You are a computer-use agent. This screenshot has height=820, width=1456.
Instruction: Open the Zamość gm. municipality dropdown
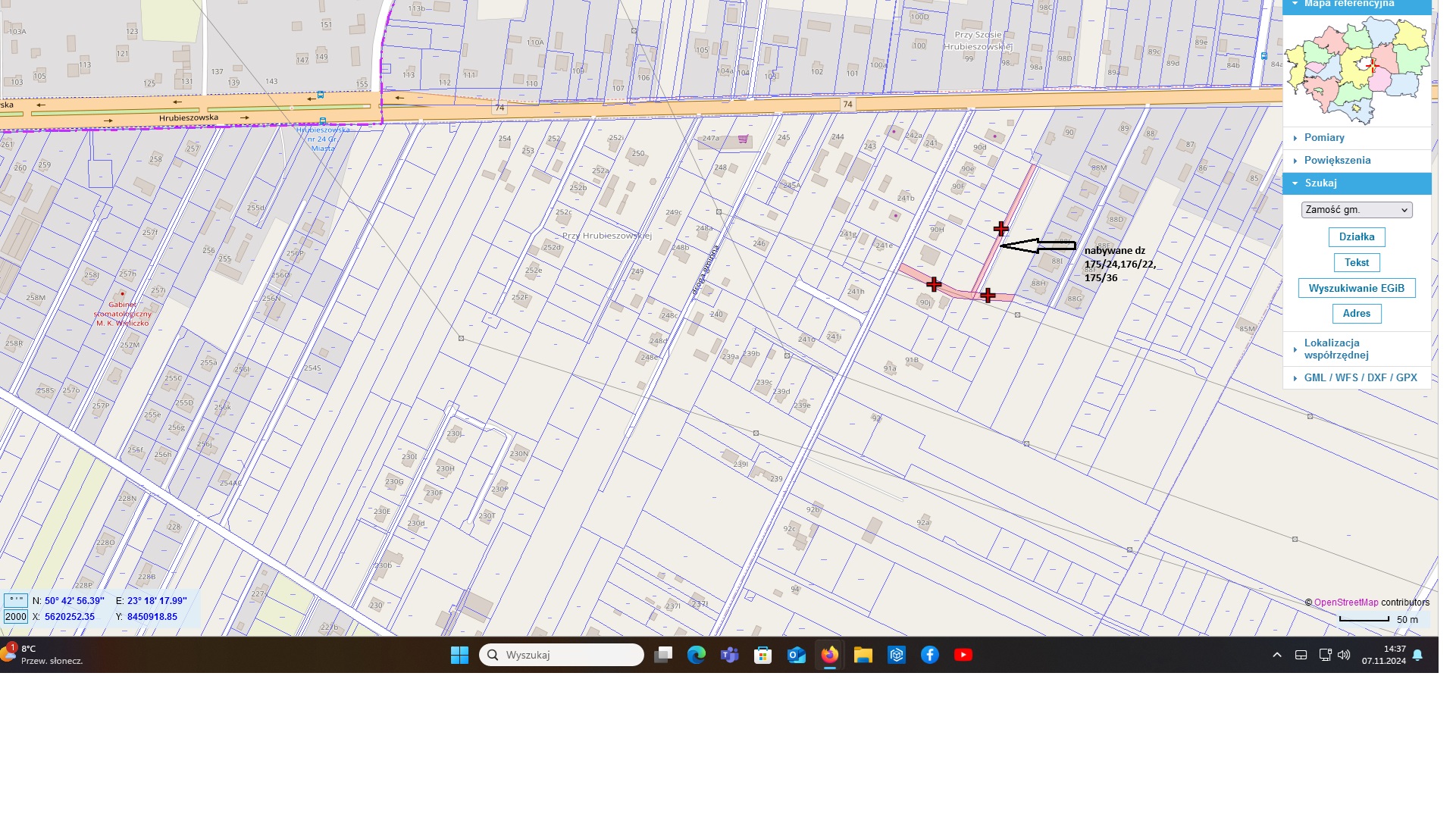pyautogui.click(x=1357, y=210)
